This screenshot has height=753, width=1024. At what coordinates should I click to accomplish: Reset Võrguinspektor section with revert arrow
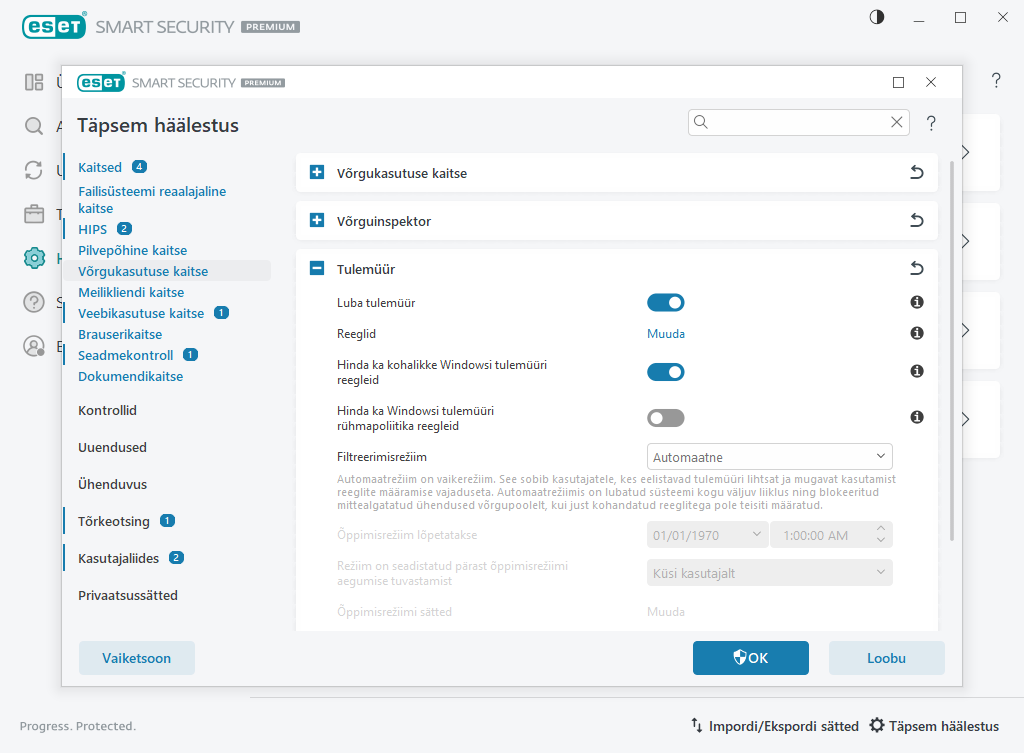(x=916, y=221)
